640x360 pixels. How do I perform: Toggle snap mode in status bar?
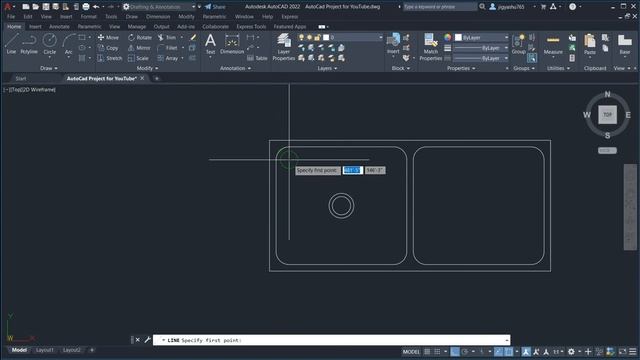[x=437, y=351]
